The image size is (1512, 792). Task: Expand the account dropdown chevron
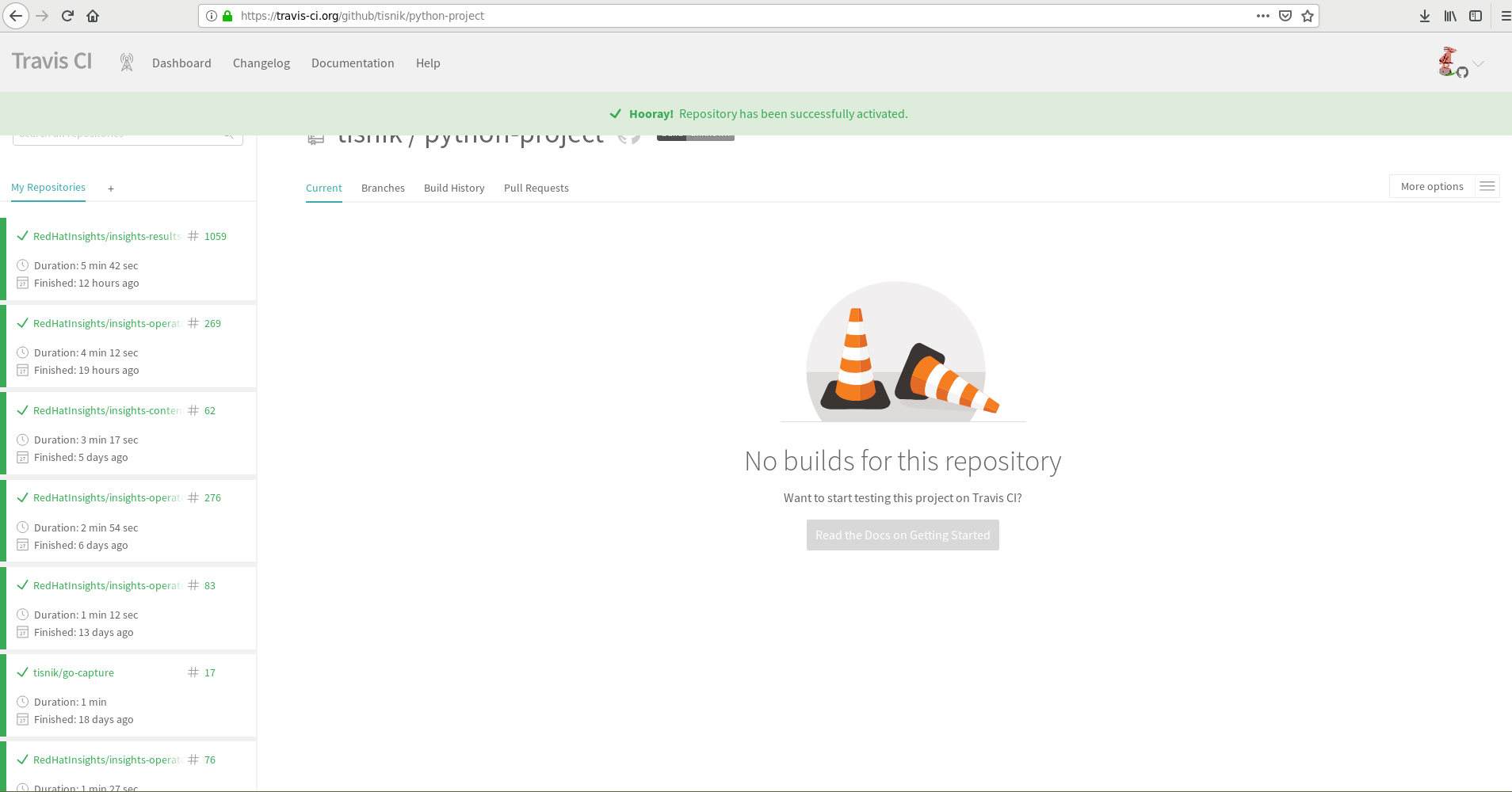click(1479, 63)
